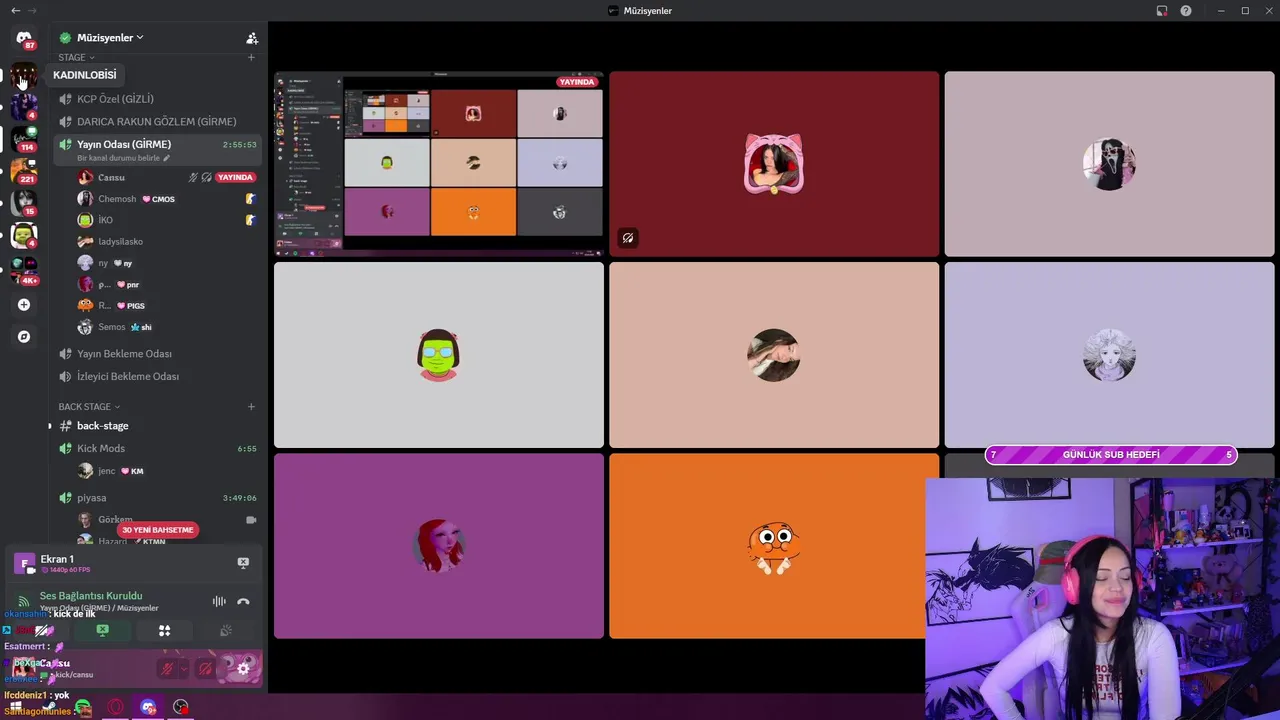This screenshot has width=1280, height=720.
Task: Open Opera browser from taskbar
Action: point(116,708)
